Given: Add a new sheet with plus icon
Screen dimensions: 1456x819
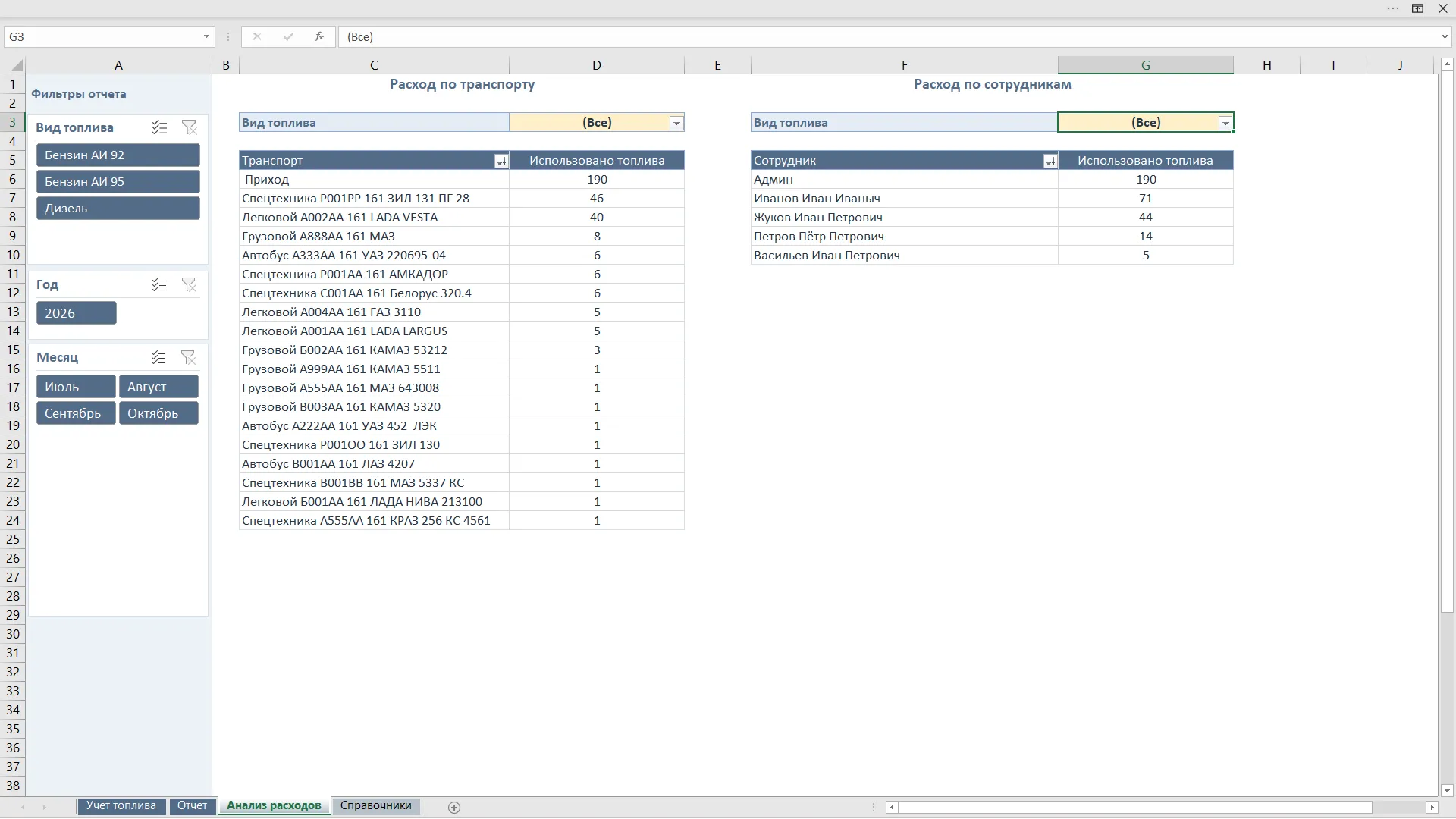Looking at the screenshot, I should click(x=454, y=808).
